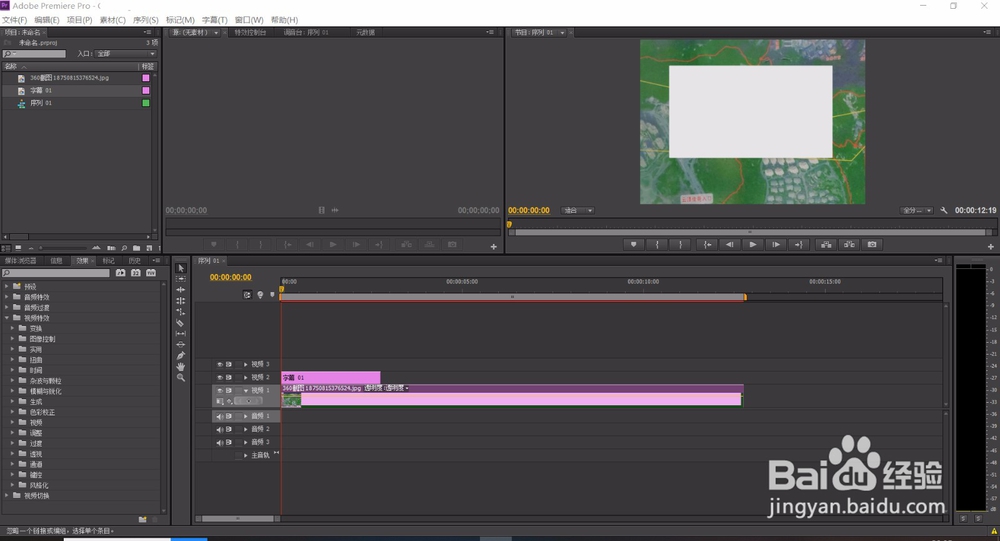Toggle timeline snap magnet icon
Viewport: 1000px width, 541px height.
[247, 295]
